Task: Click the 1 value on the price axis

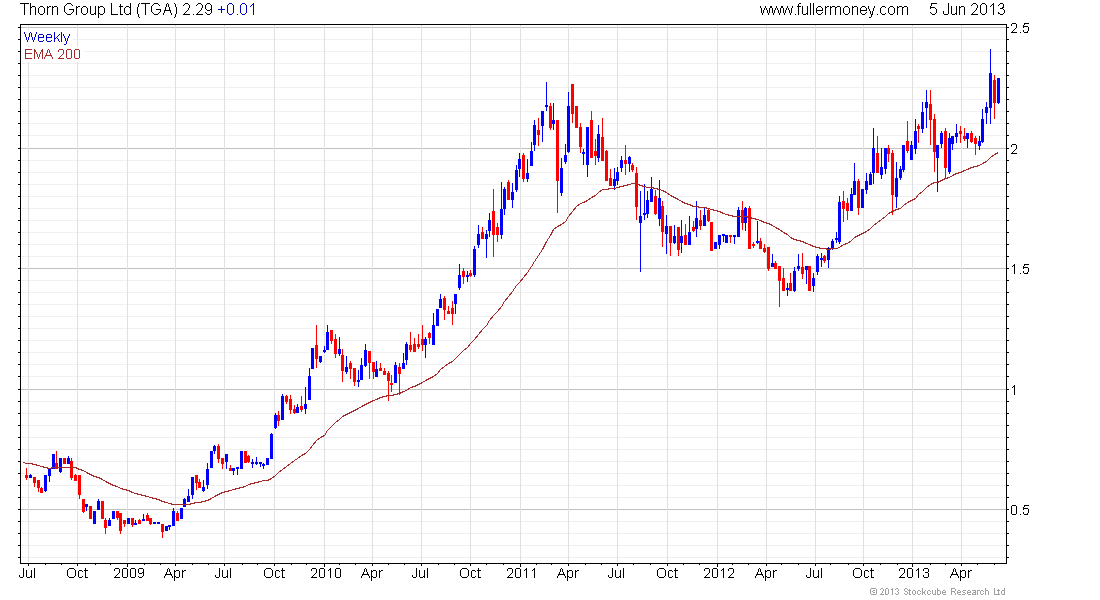Action: coord(1014,390)
